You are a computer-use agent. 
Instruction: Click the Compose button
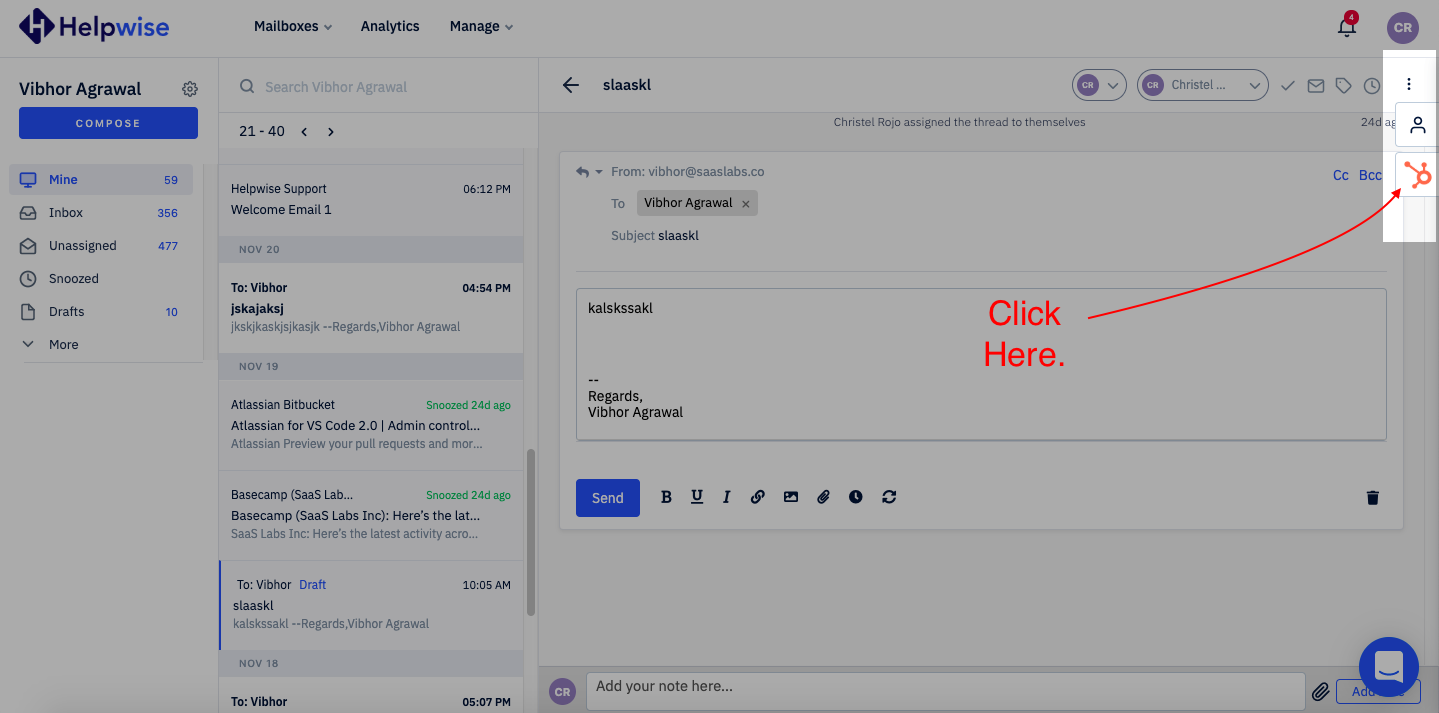(107, 122)
